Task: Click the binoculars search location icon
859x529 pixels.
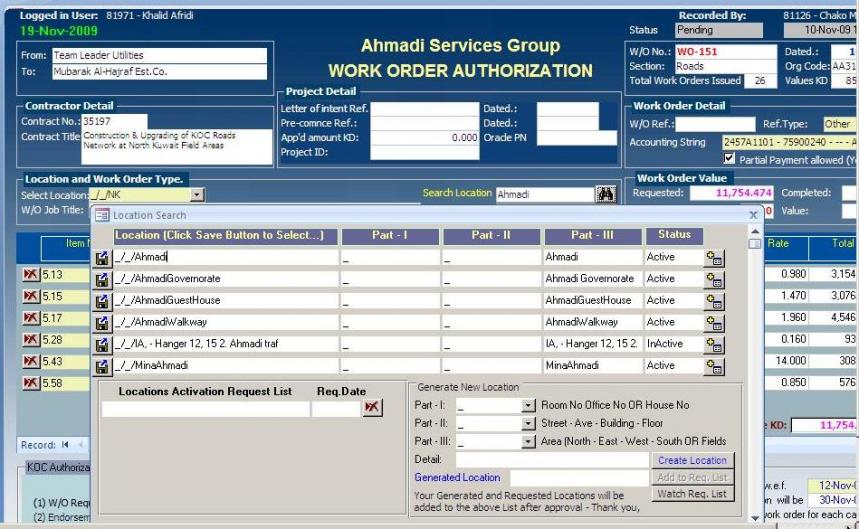Action: tap(605, 195)
